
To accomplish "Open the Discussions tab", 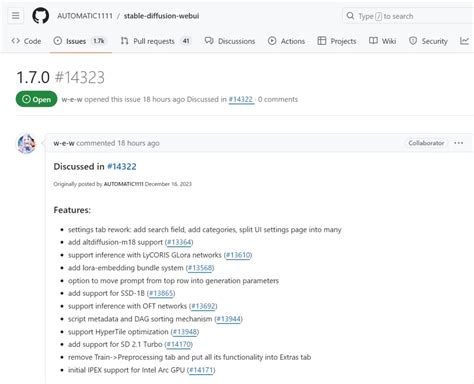I will click(230, 41).
